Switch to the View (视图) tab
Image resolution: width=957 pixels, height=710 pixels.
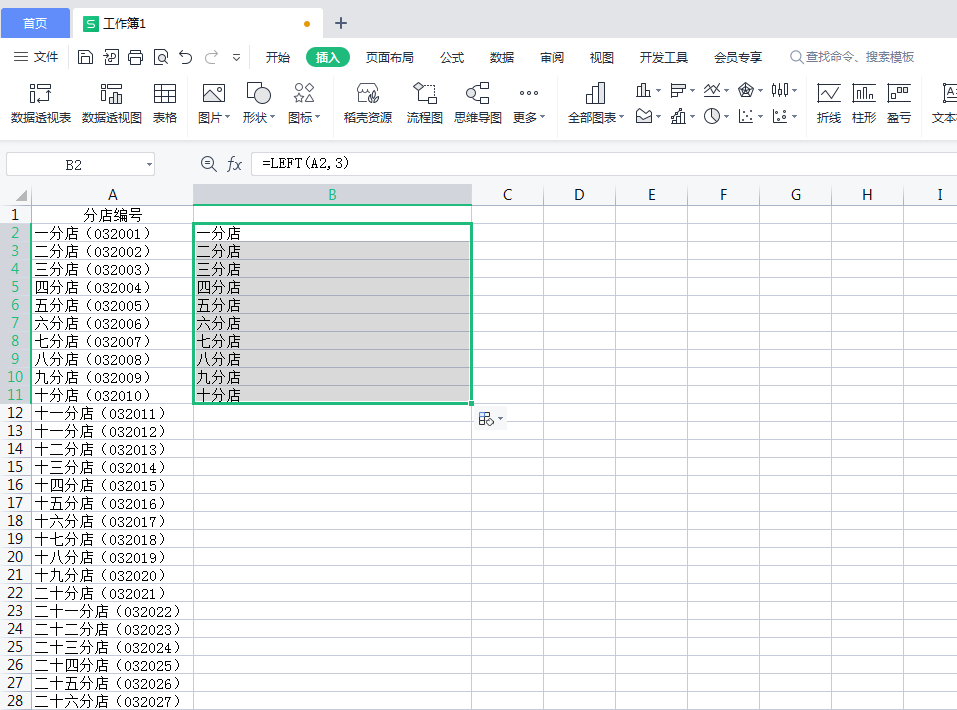click(602, 57)
